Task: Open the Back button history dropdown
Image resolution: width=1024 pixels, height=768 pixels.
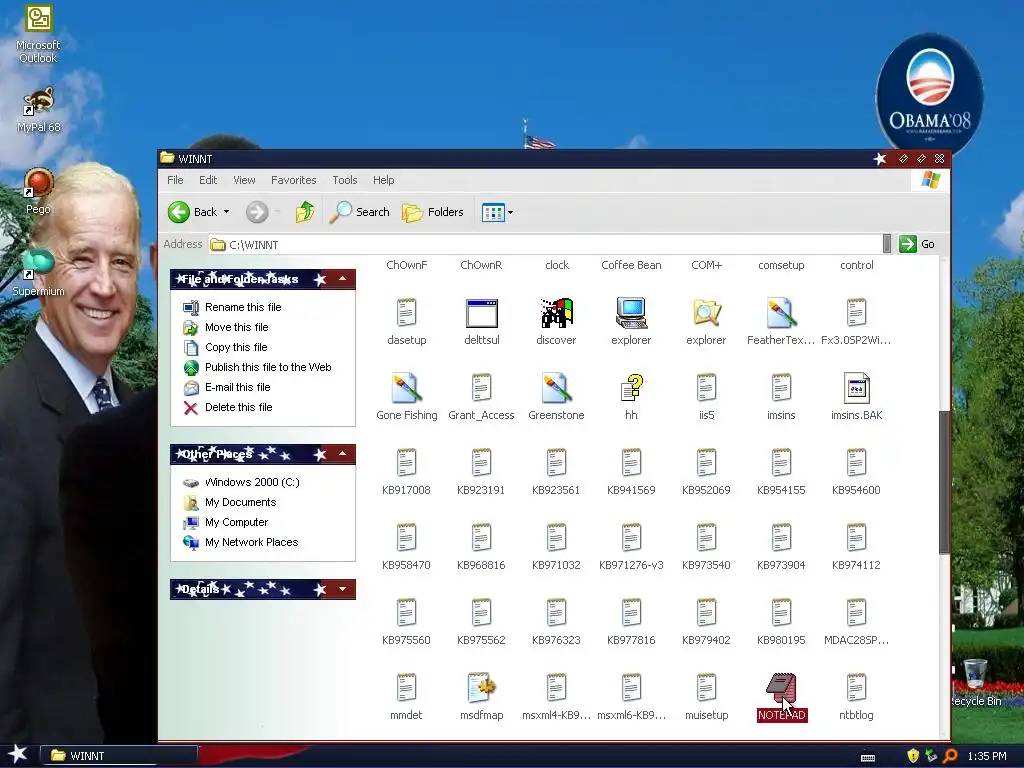Action: point(227,212)
